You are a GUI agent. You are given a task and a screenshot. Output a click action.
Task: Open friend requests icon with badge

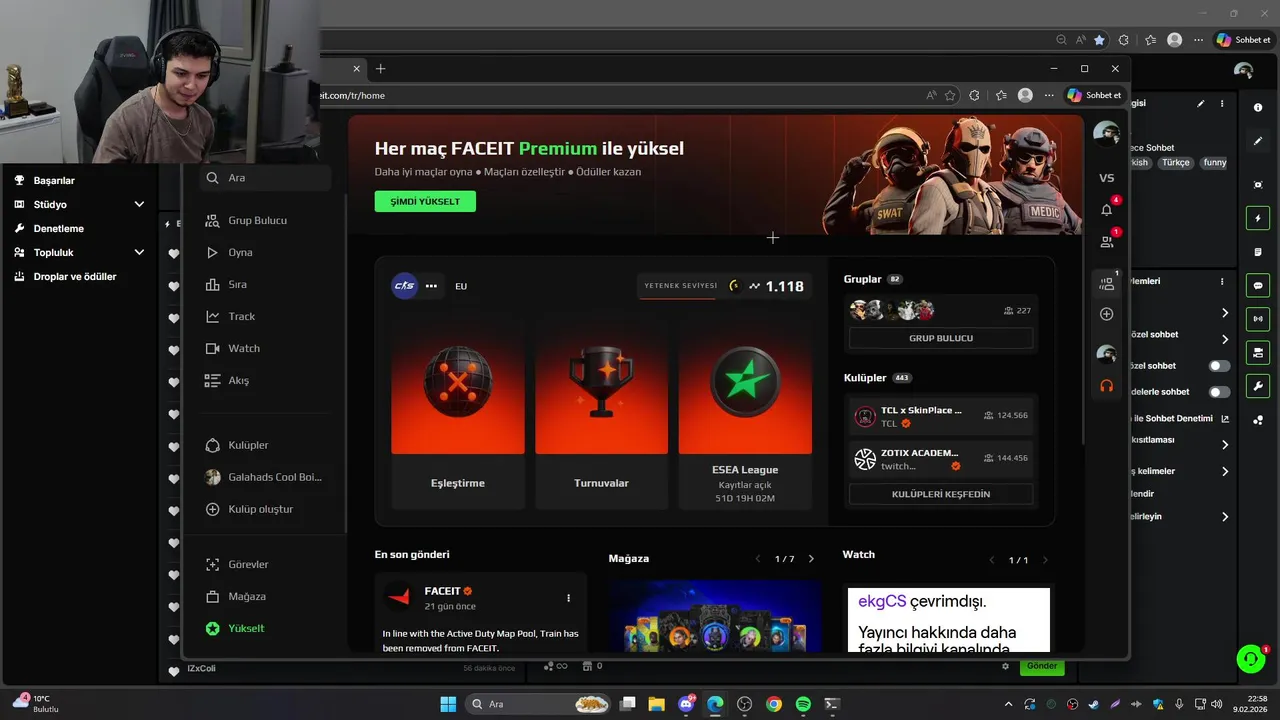coord(1107,241)
